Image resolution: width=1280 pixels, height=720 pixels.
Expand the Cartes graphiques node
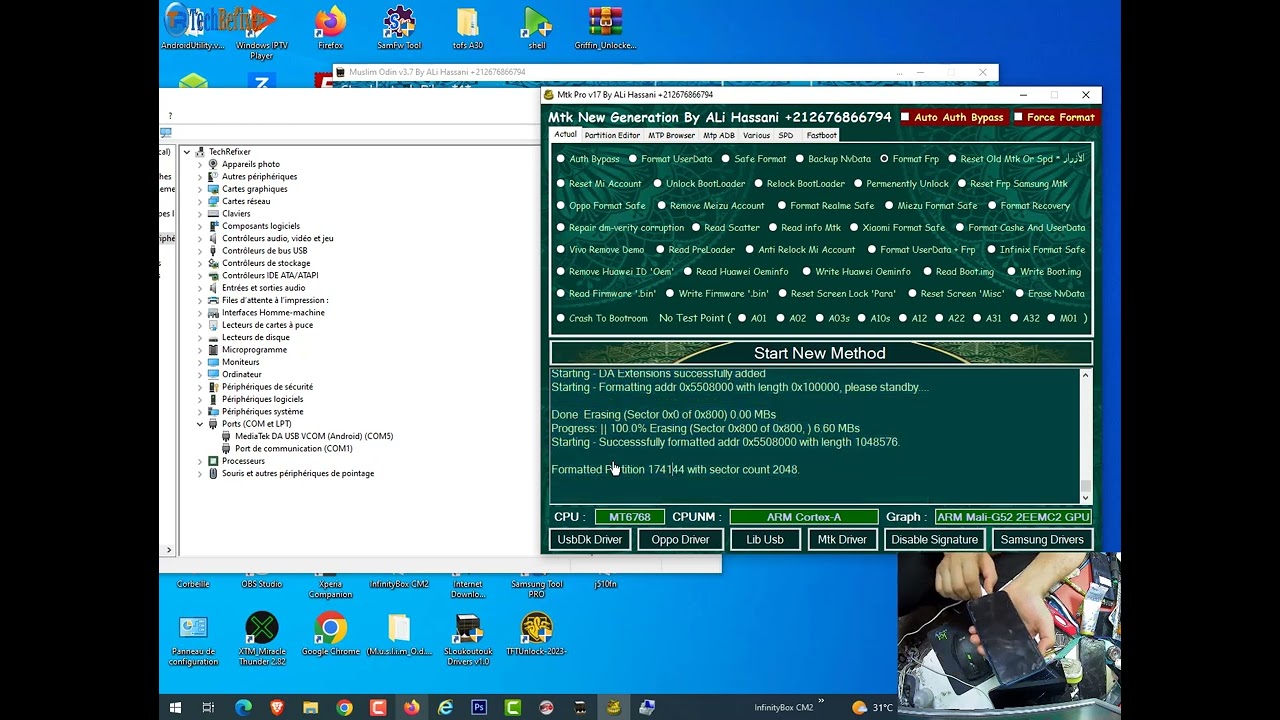pyautogui.click(x=200, y=189)
